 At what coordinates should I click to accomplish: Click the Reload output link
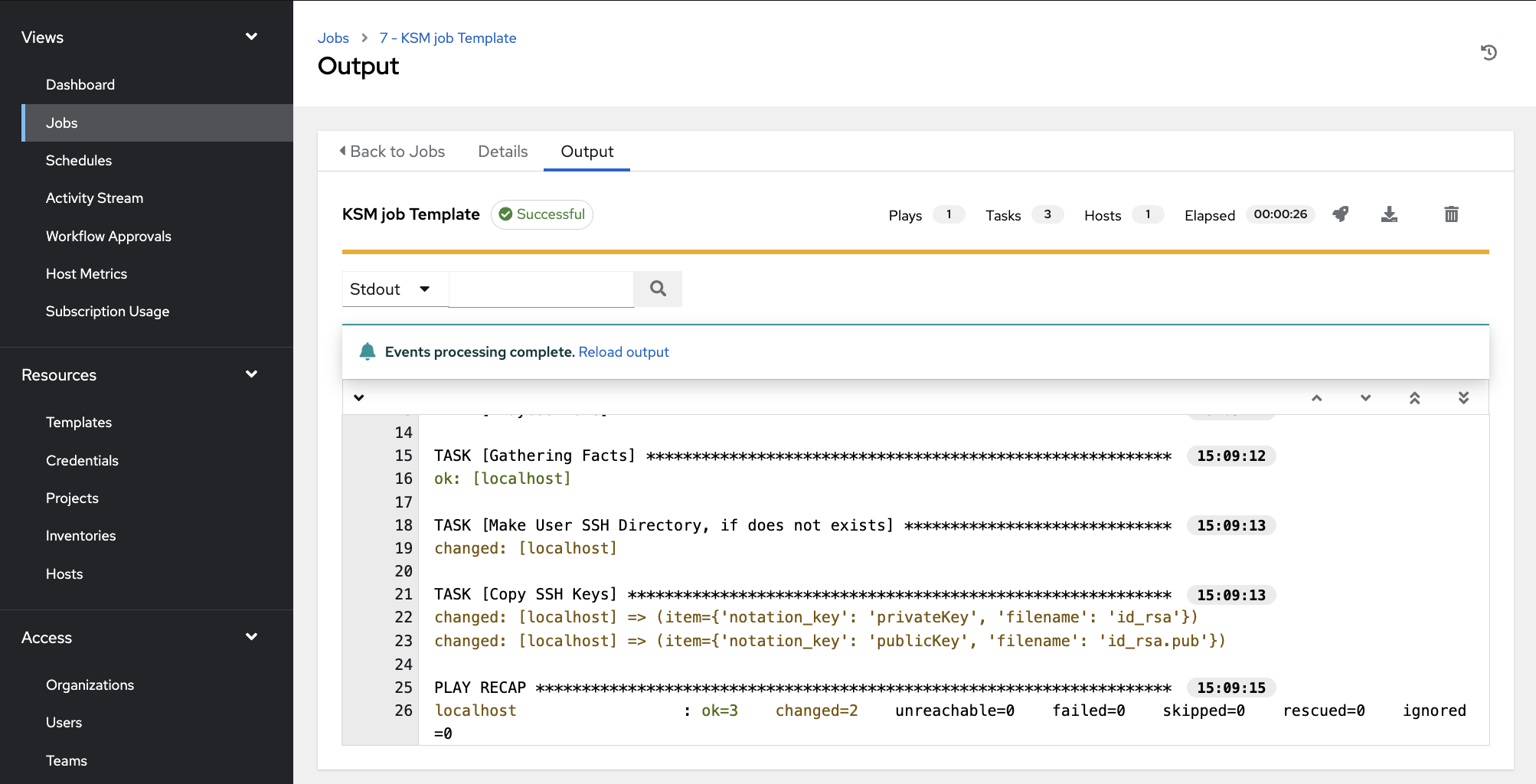pyautogui.click(x=623, y=352)
